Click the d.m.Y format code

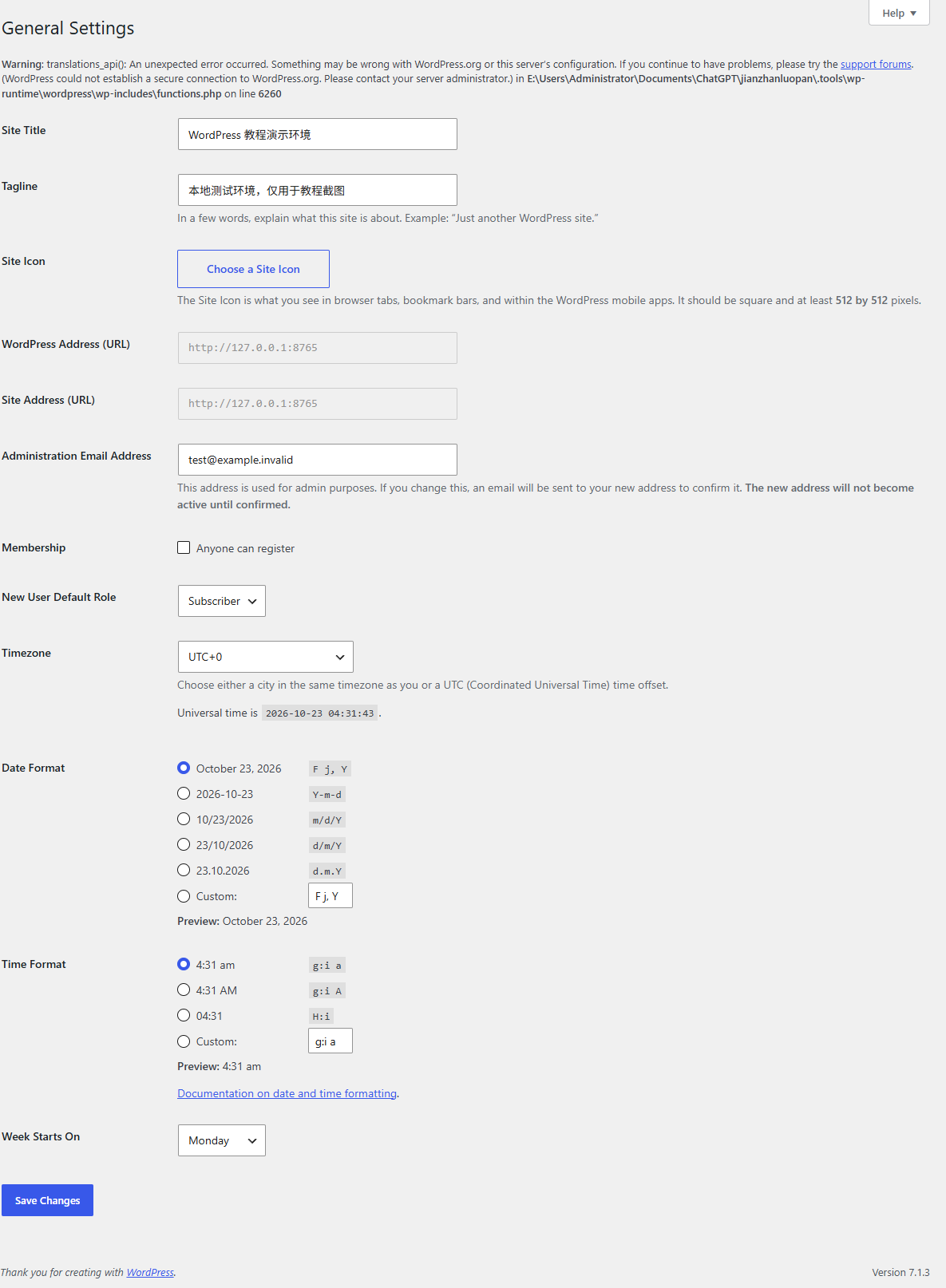coord(327,871)
